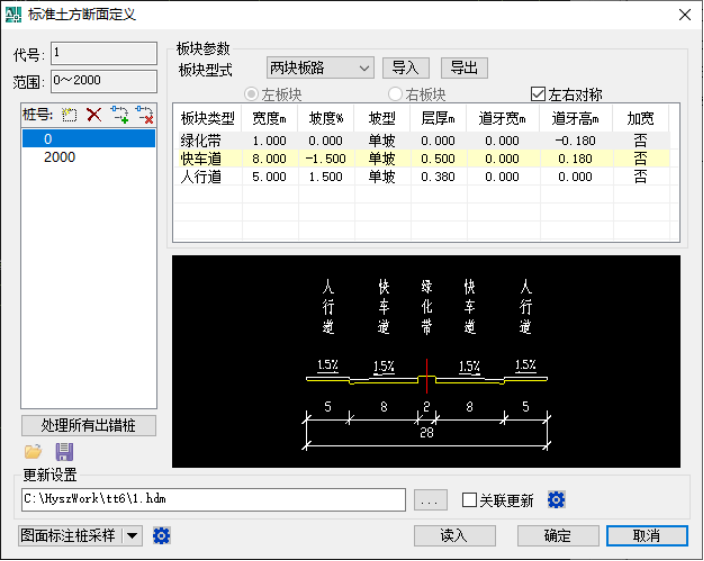Click curb height 0.180 in 快车道 row
The image size is (704, 561).
pos(576,159)
